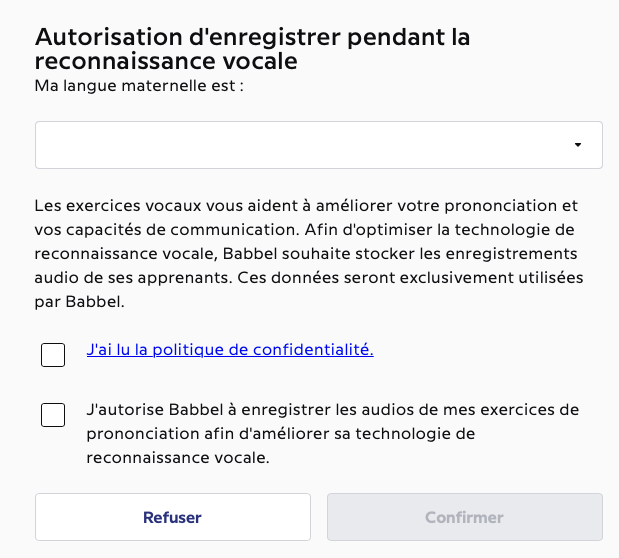Click the native language dropdown arrow
Viewport: 619px width, 558px height.
pyautogui.click(x=578, y=146)
